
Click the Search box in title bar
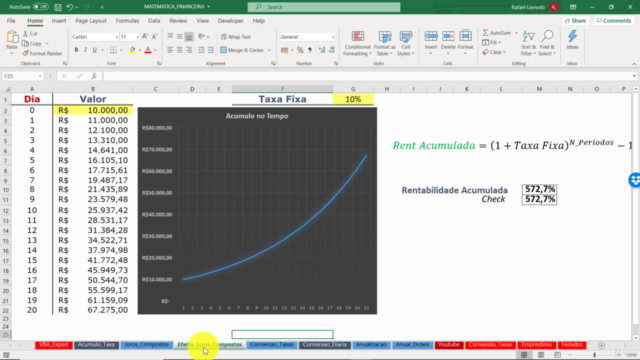point(324,7)
